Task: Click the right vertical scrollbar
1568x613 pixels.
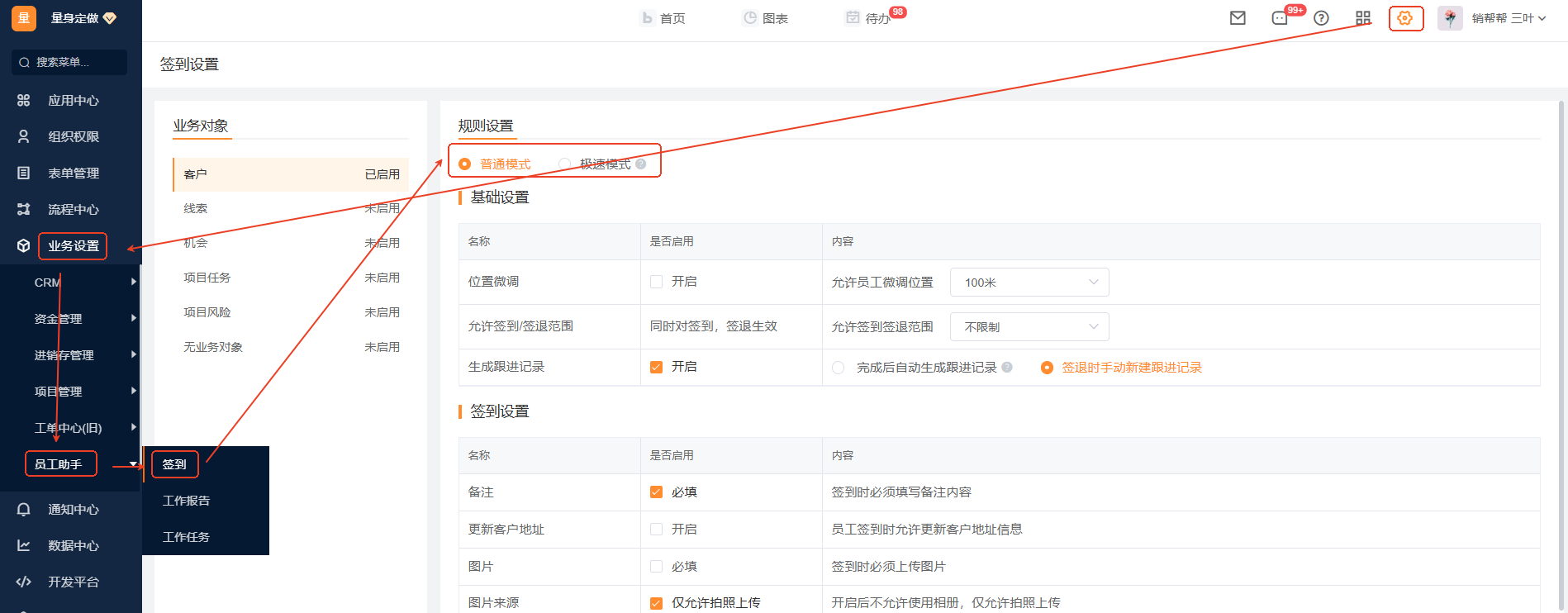Action: 1561,355
